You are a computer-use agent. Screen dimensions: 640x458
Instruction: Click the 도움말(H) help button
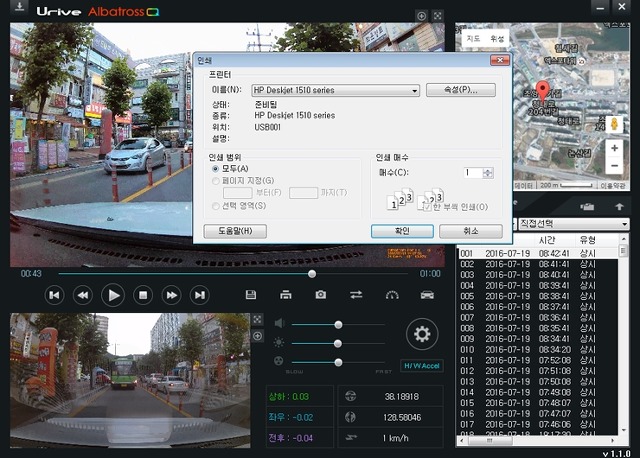coord(235,231)
